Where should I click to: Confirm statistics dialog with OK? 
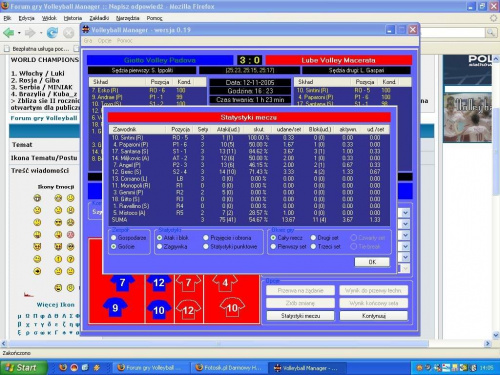[x=372, y=262]
